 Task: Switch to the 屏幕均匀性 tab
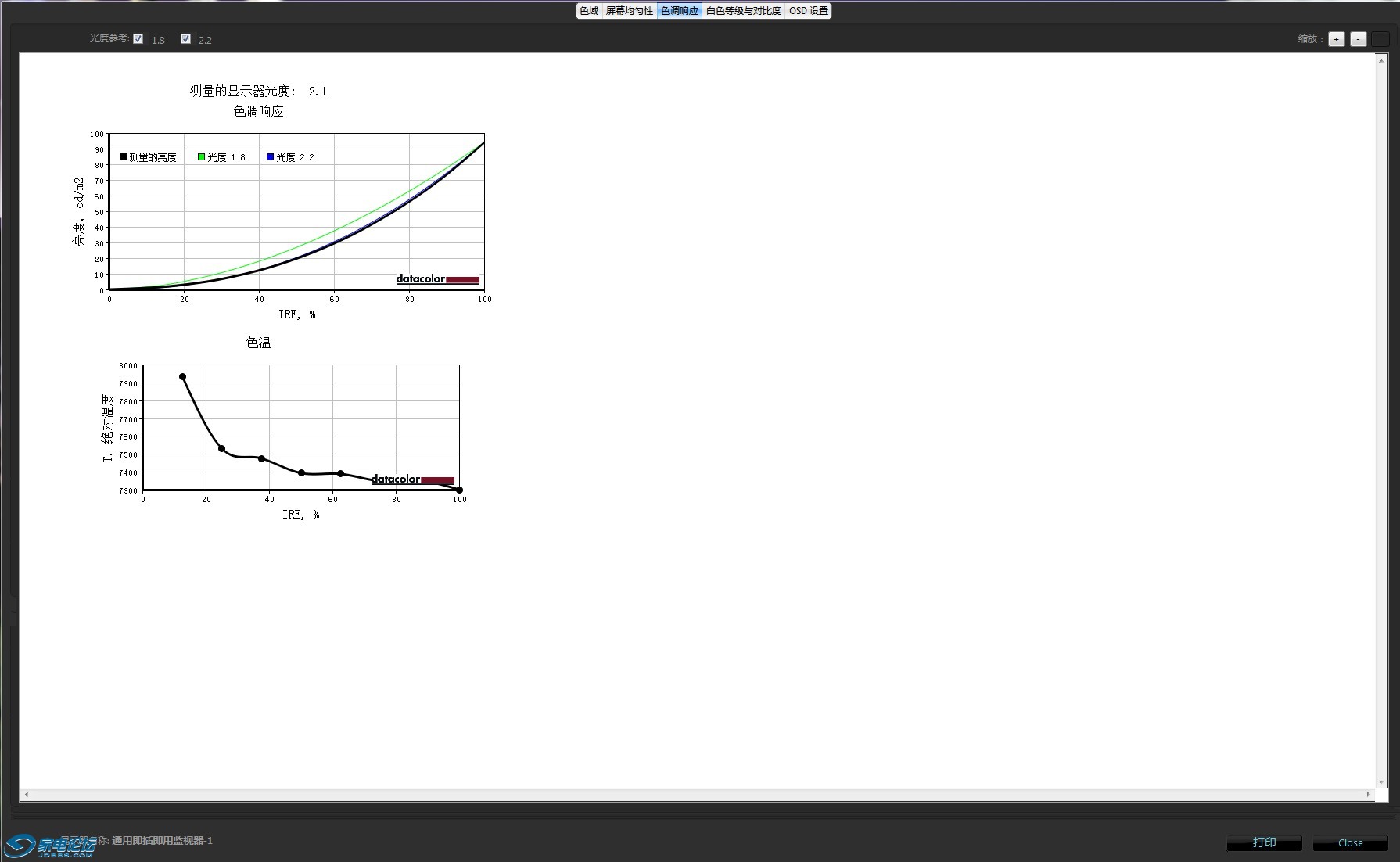click(629, 11)
